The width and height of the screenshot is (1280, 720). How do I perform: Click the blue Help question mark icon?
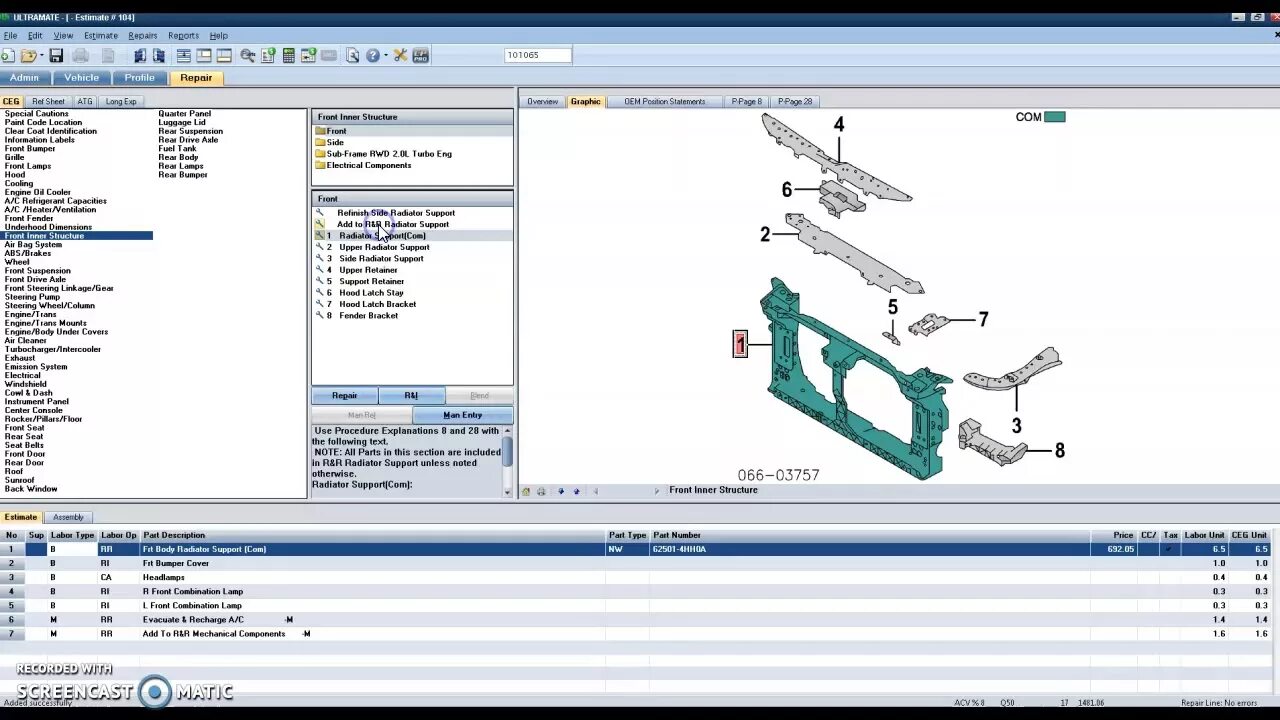point(373,56)
